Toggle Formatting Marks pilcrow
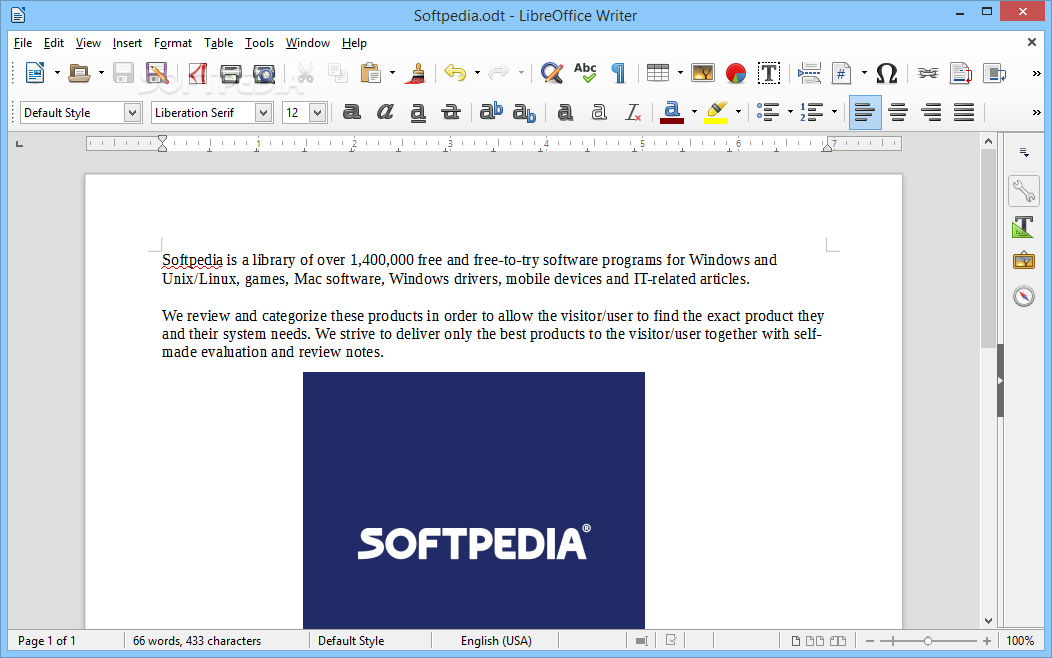1052x658 pixels. point(619,72)
